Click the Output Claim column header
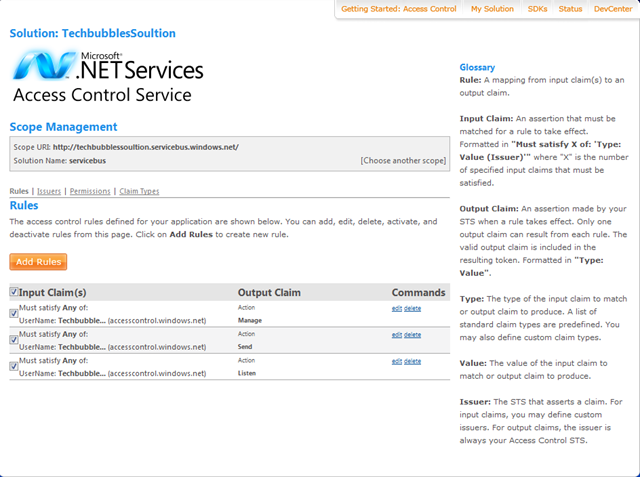The width and height of the screenshot is (640, 477). pos(269,293)
